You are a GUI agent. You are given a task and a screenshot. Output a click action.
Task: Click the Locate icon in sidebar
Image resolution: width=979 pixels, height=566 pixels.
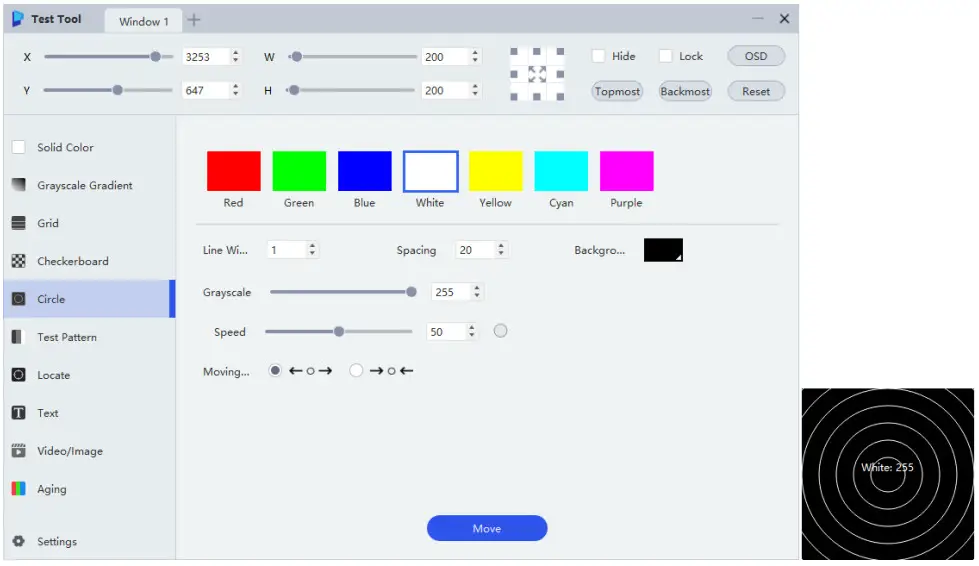click(x=19, y=375)
